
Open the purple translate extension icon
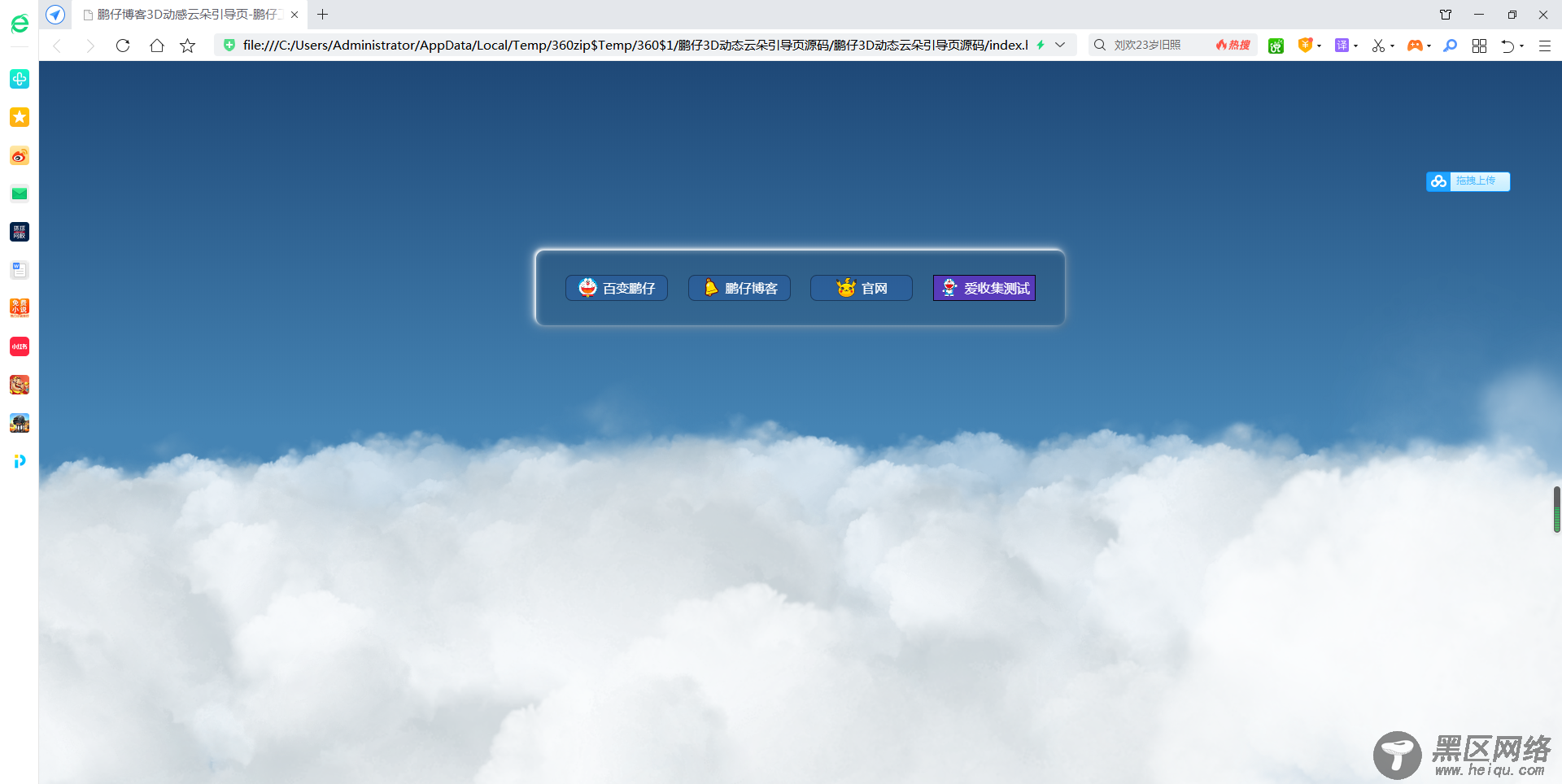tap(1342, 45)
